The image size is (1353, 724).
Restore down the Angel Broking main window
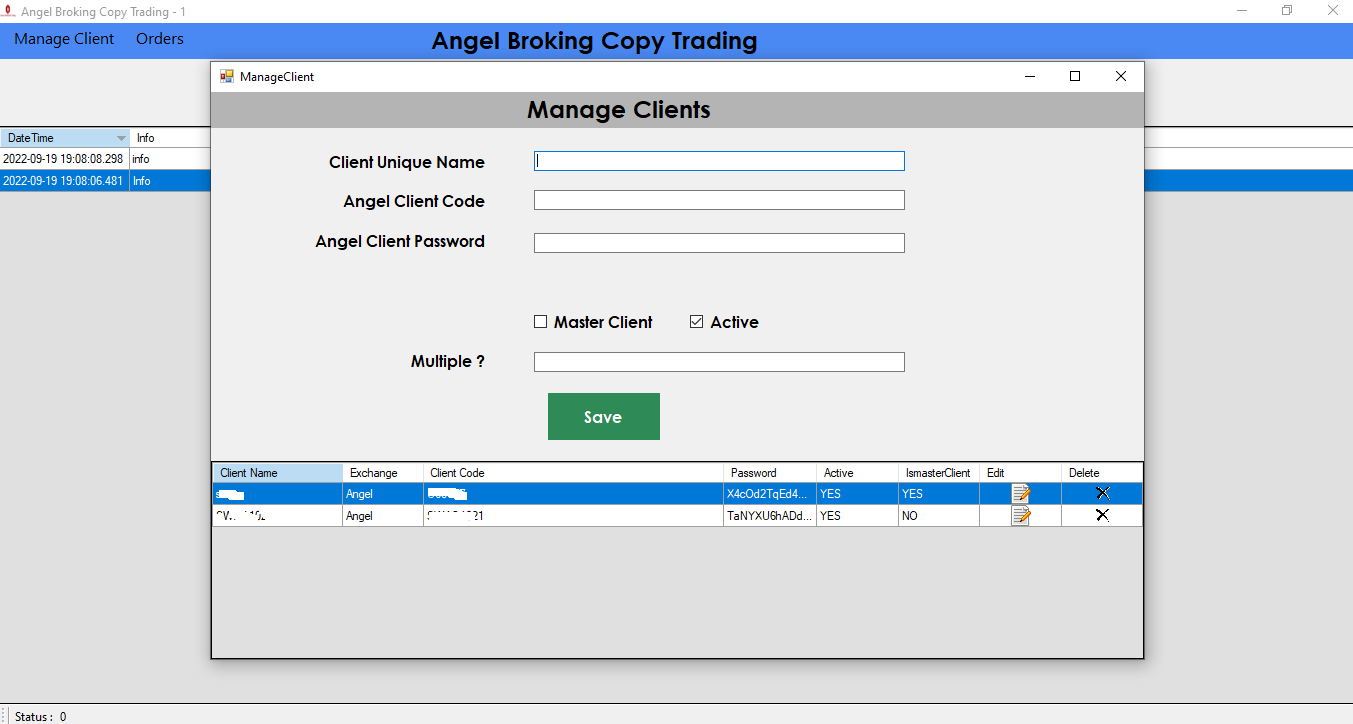tap(1287, 11)
